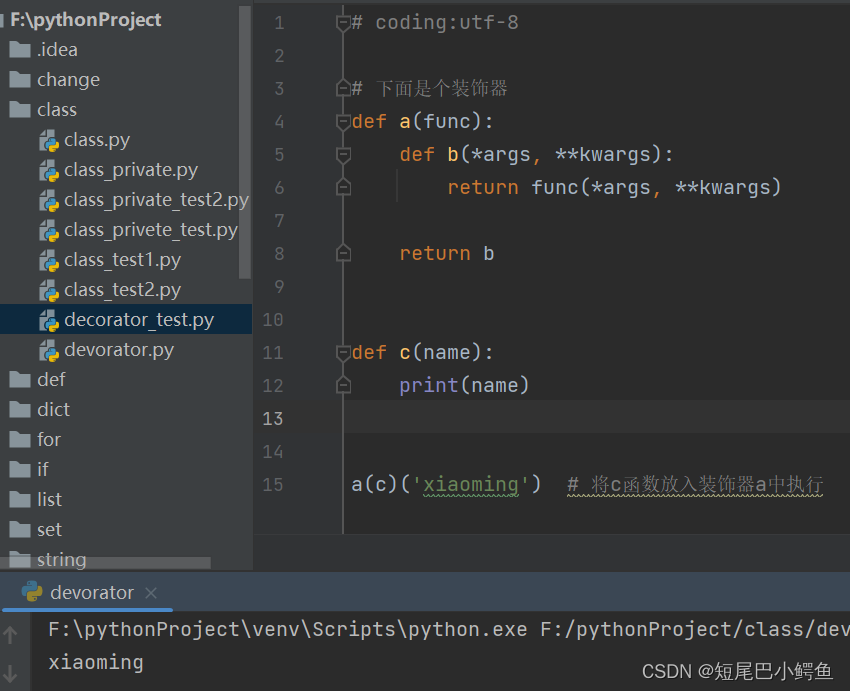Select class_privete_test.py file name
Viewport: 850px width, 691px height.
[x=151, y=230]
